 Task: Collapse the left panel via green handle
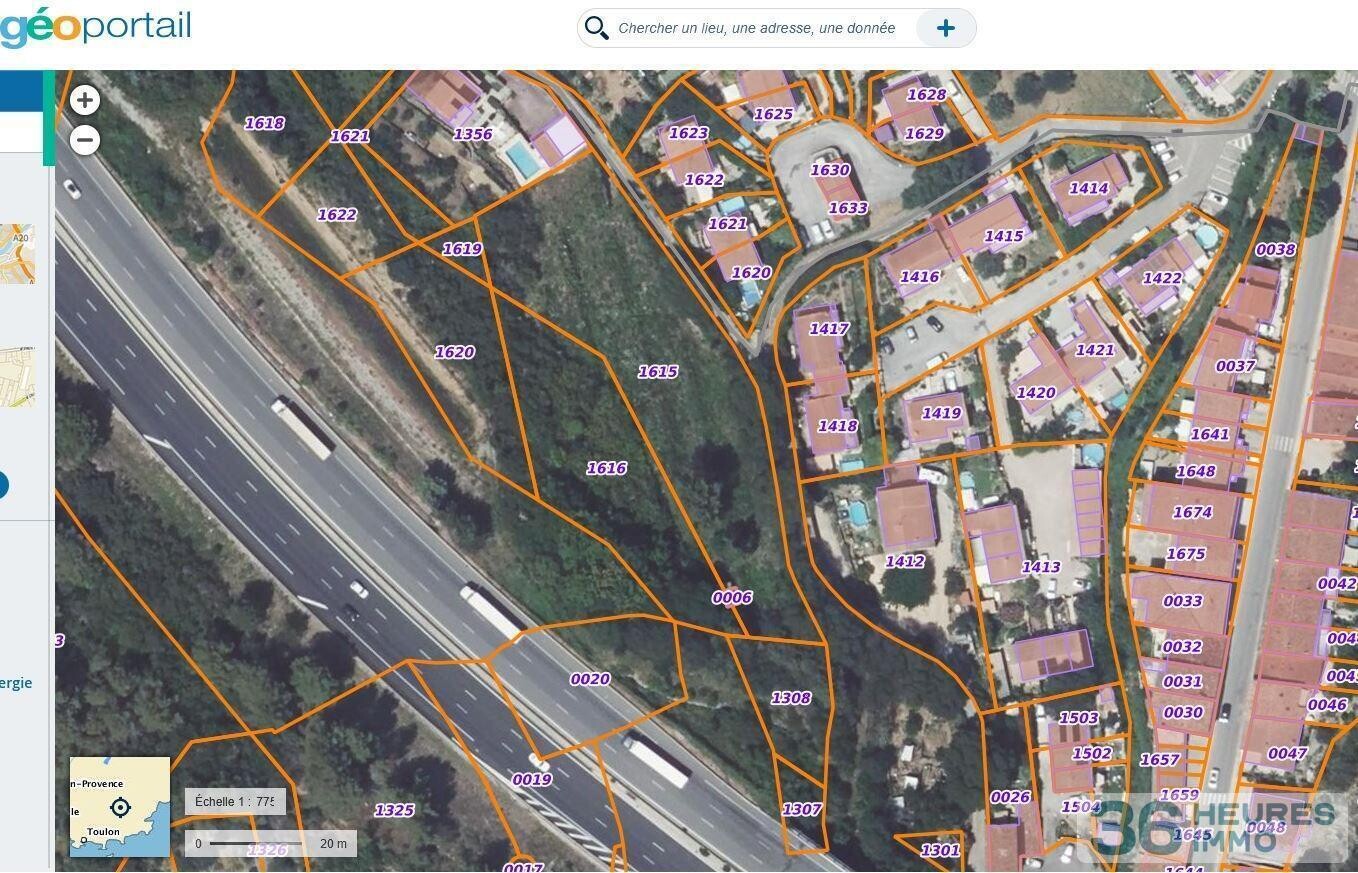pyautogui.click(x=48, y=118)
